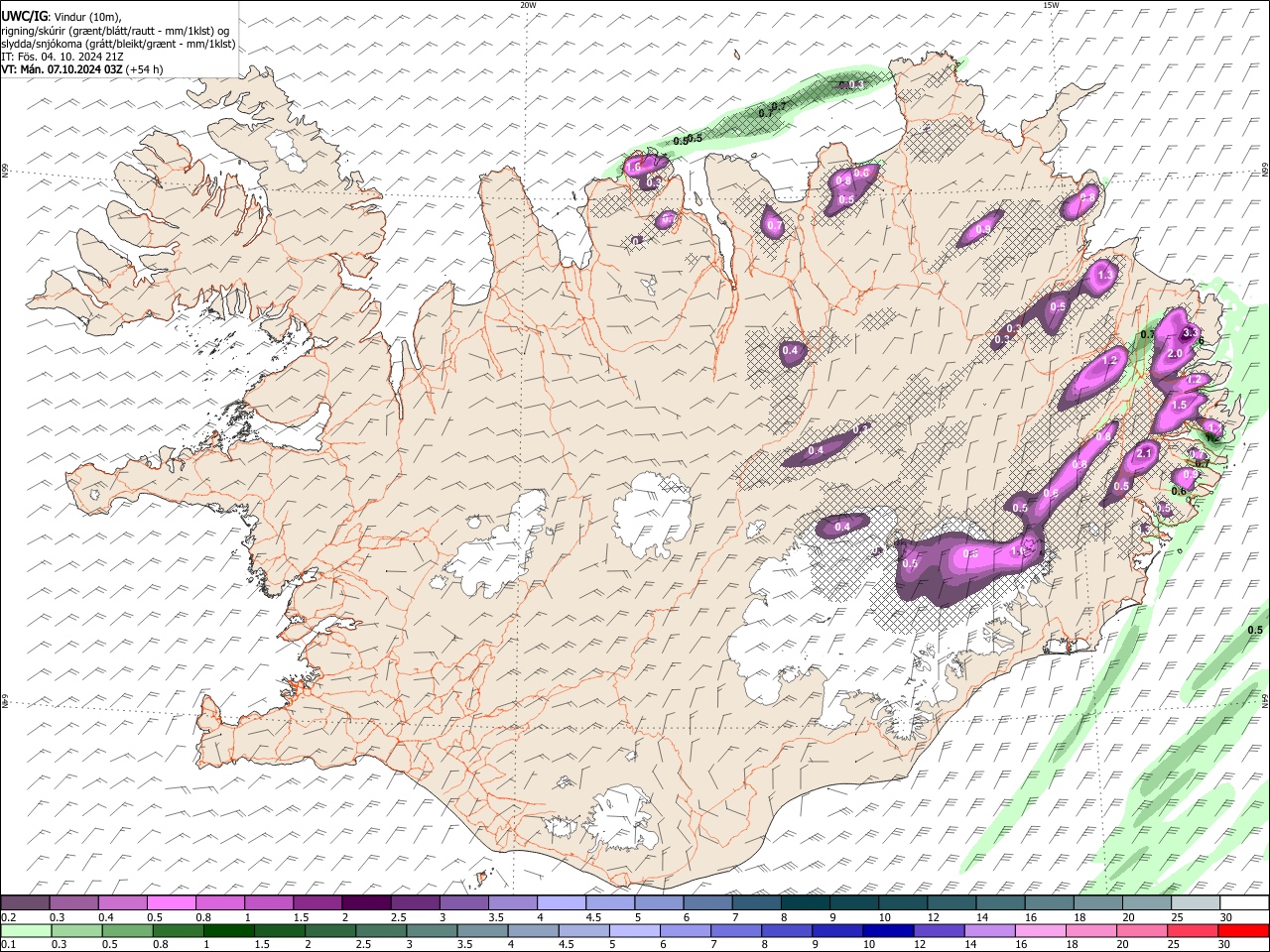Click the light periwinkle 5 rain scale swatch

tap(633, 930)
